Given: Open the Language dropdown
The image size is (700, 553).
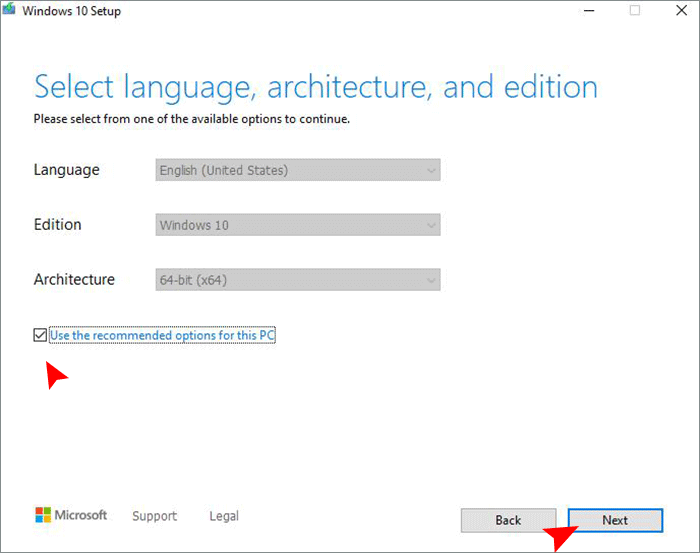Looking at the screenshot, I should [x=298, y=170].
